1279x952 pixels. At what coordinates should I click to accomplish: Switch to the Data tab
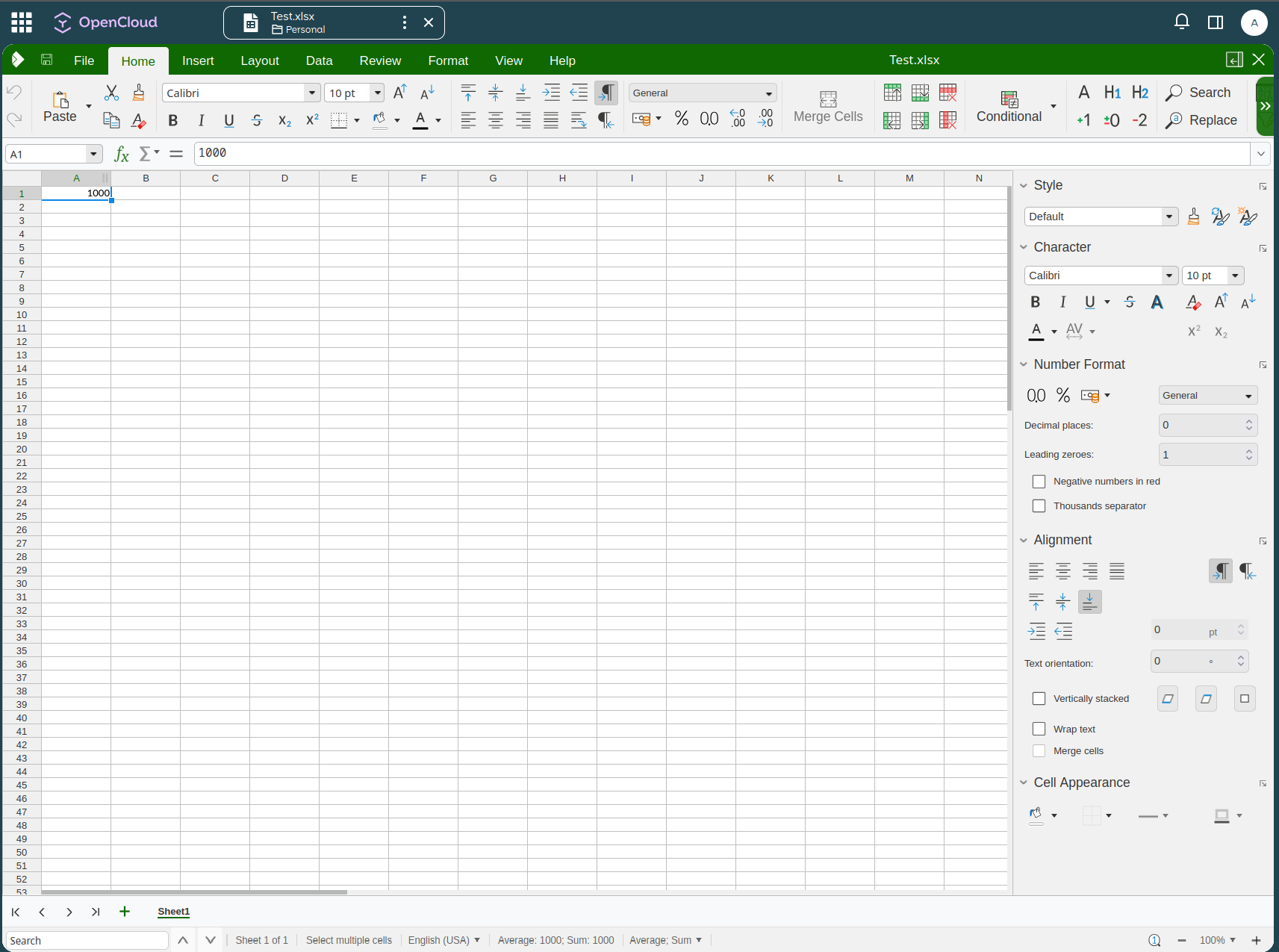[x=319, y=60]
